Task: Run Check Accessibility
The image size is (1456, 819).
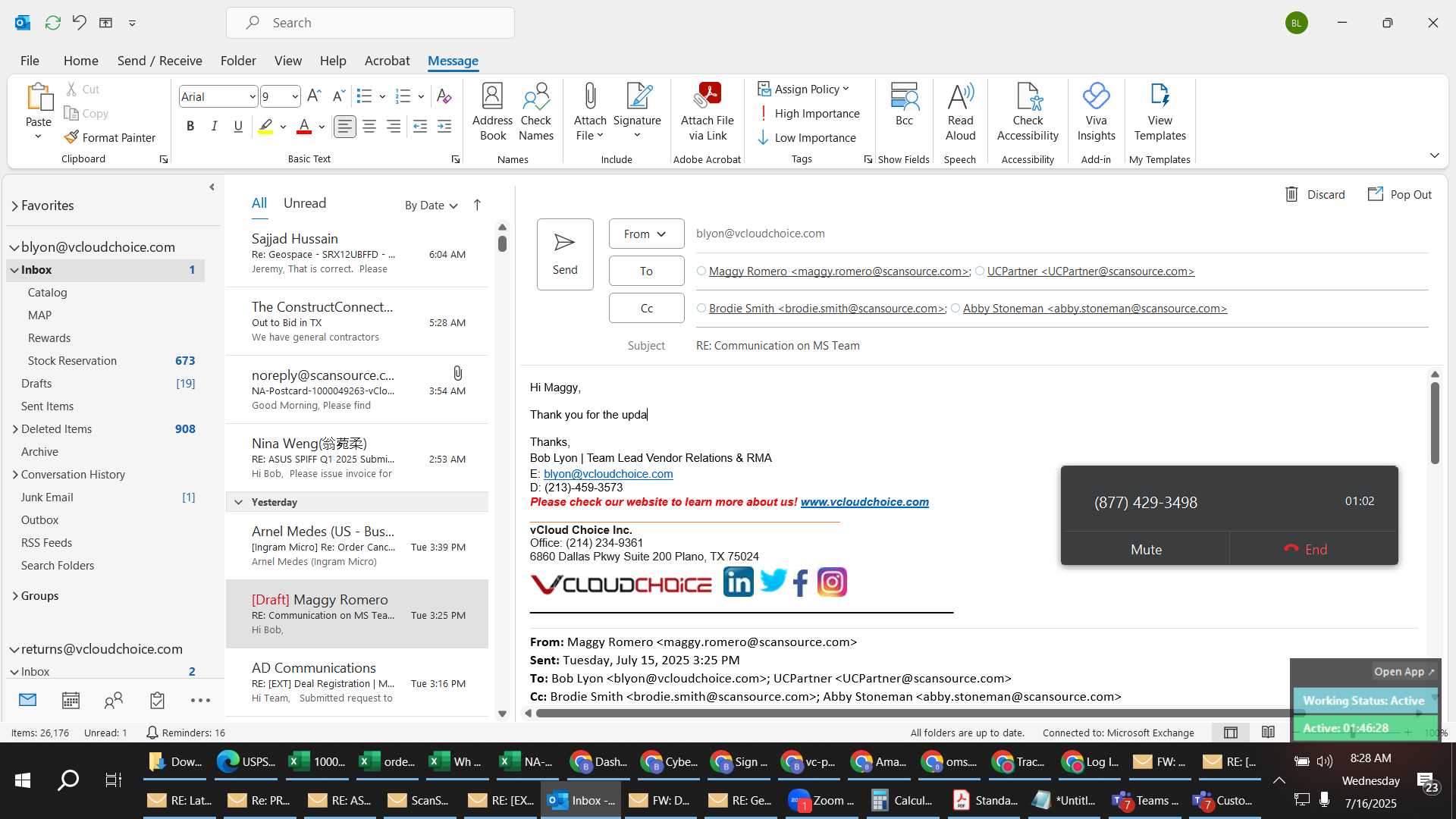Action: (x=1028, y=111)
